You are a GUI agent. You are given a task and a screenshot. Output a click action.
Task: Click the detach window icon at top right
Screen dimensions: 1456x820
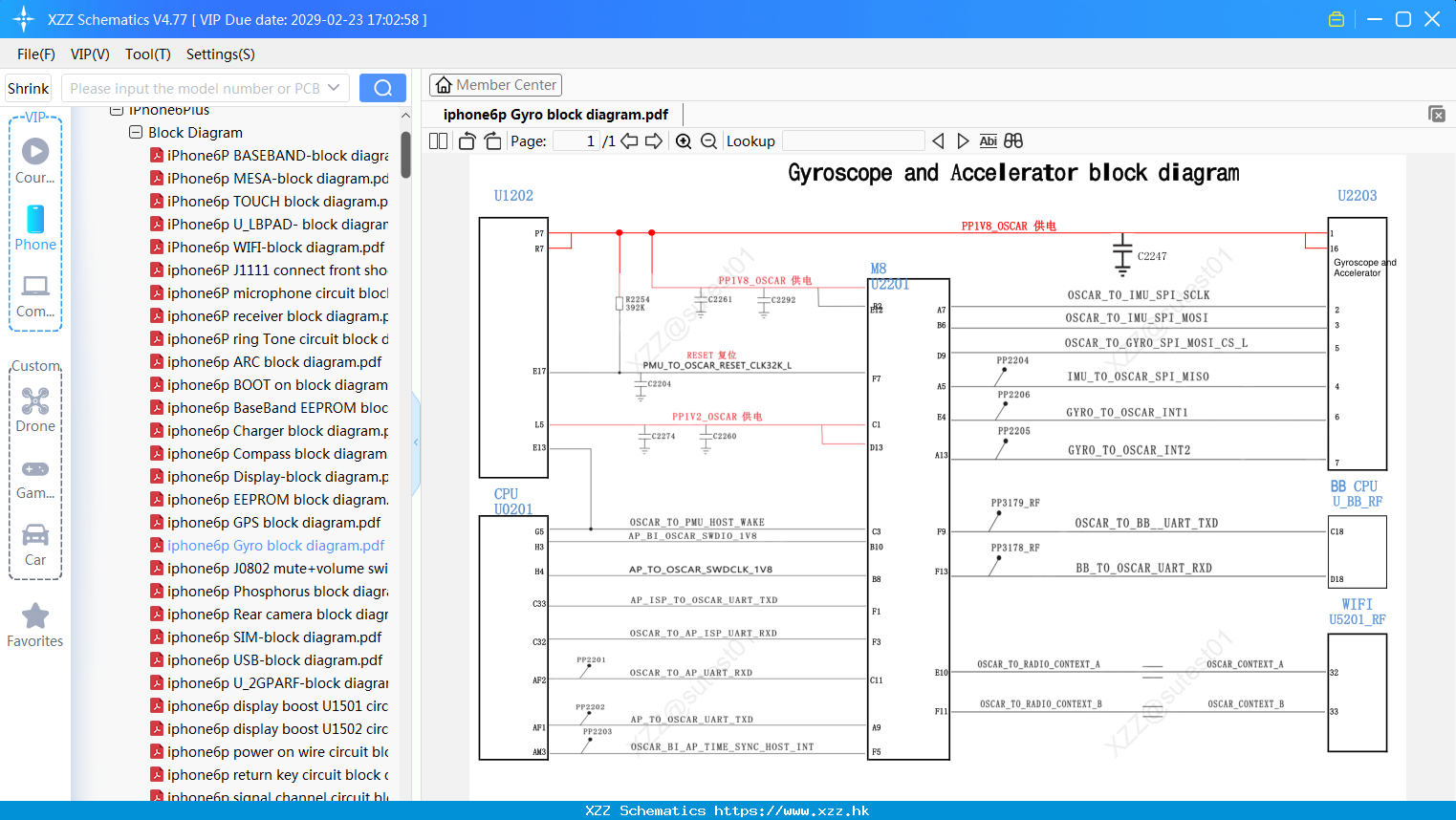(1437, 114)
